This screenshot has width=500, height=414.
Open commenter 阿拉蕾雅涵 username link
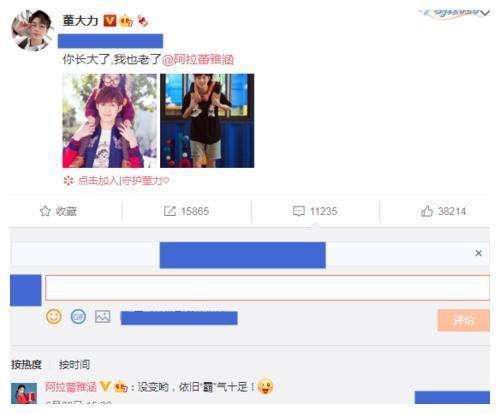click(71, 387)
